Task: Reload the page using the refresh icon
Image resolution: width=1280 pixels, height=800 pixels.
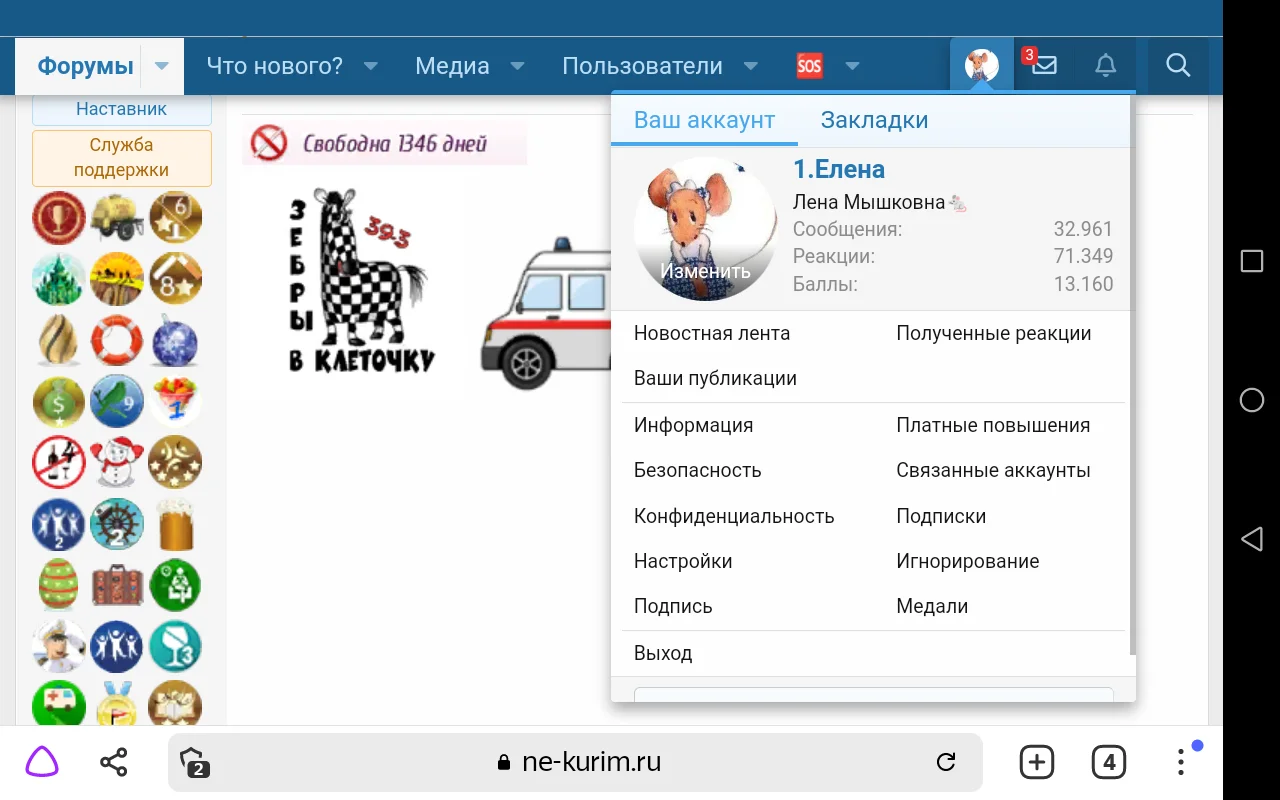Action: 946,761
